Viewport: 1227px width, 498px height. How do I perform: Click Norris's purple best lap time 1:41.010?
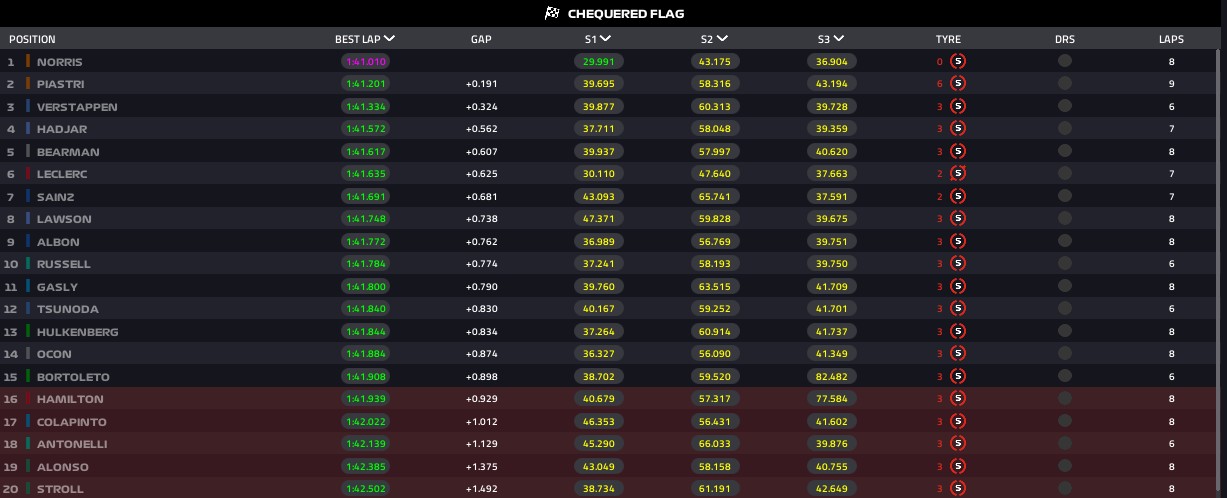coord(366,61)
